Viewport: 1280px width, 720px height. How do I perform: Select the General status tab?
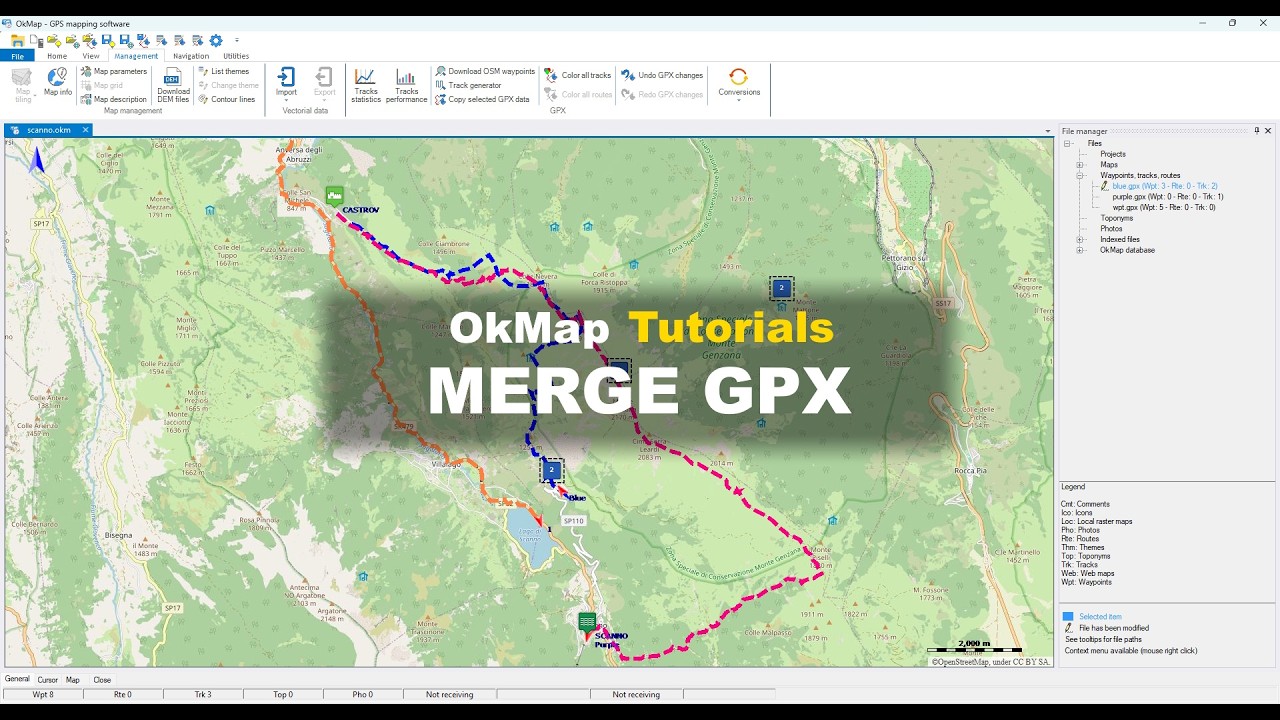point(17,679)
